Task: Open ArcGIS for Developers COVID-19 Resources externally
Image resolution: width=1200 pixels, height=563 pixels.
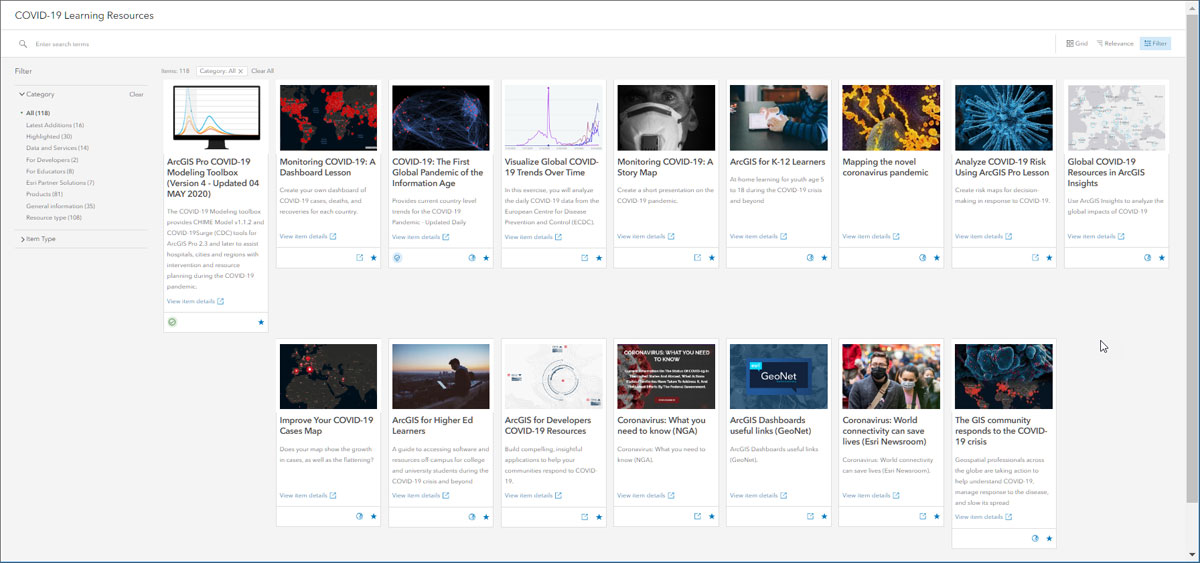Action: point(585,516)
